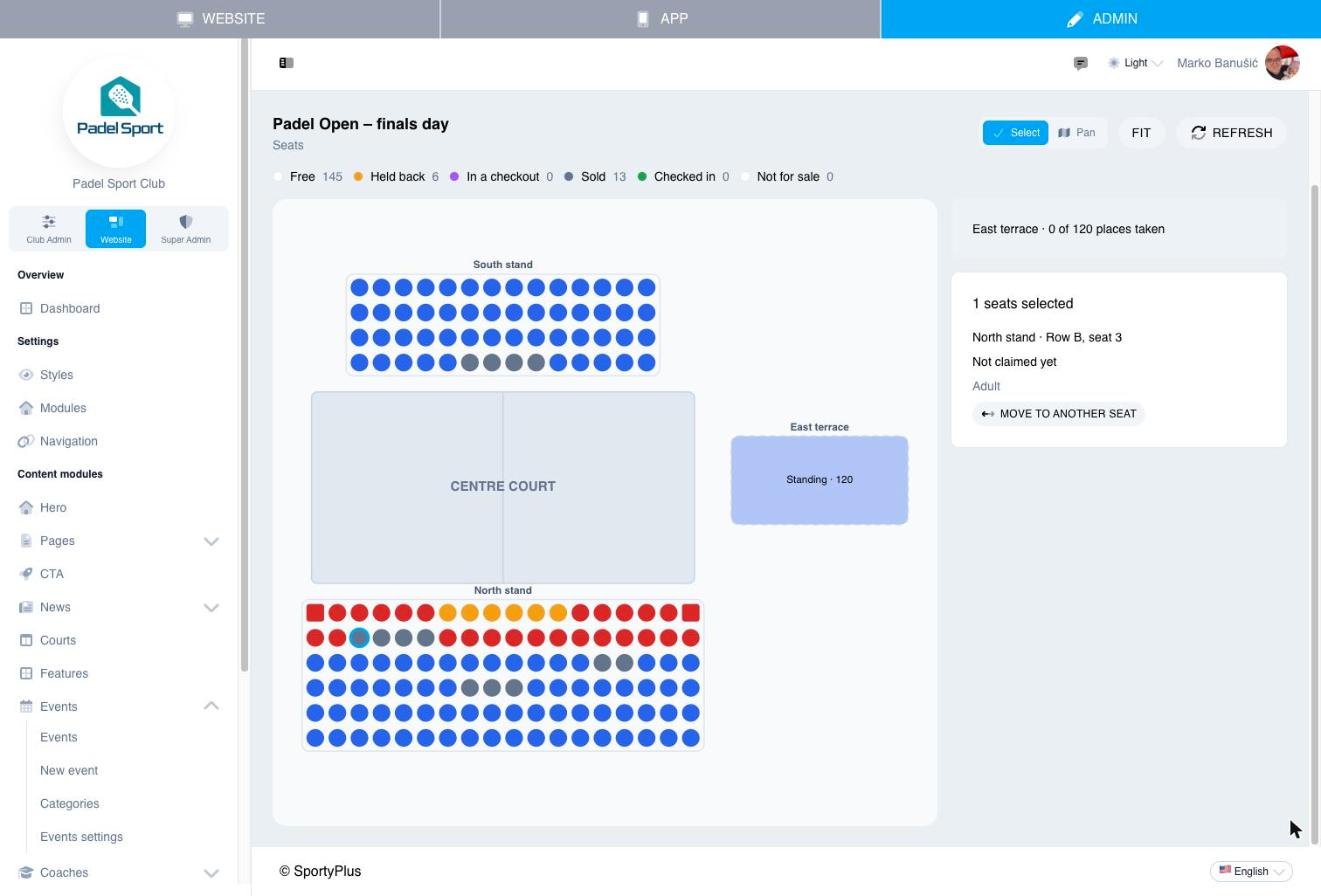Click the In a checkout purple legend dot
This screenshot has height=896, width=1321.
pyautogui.click(x=454, y=177)
